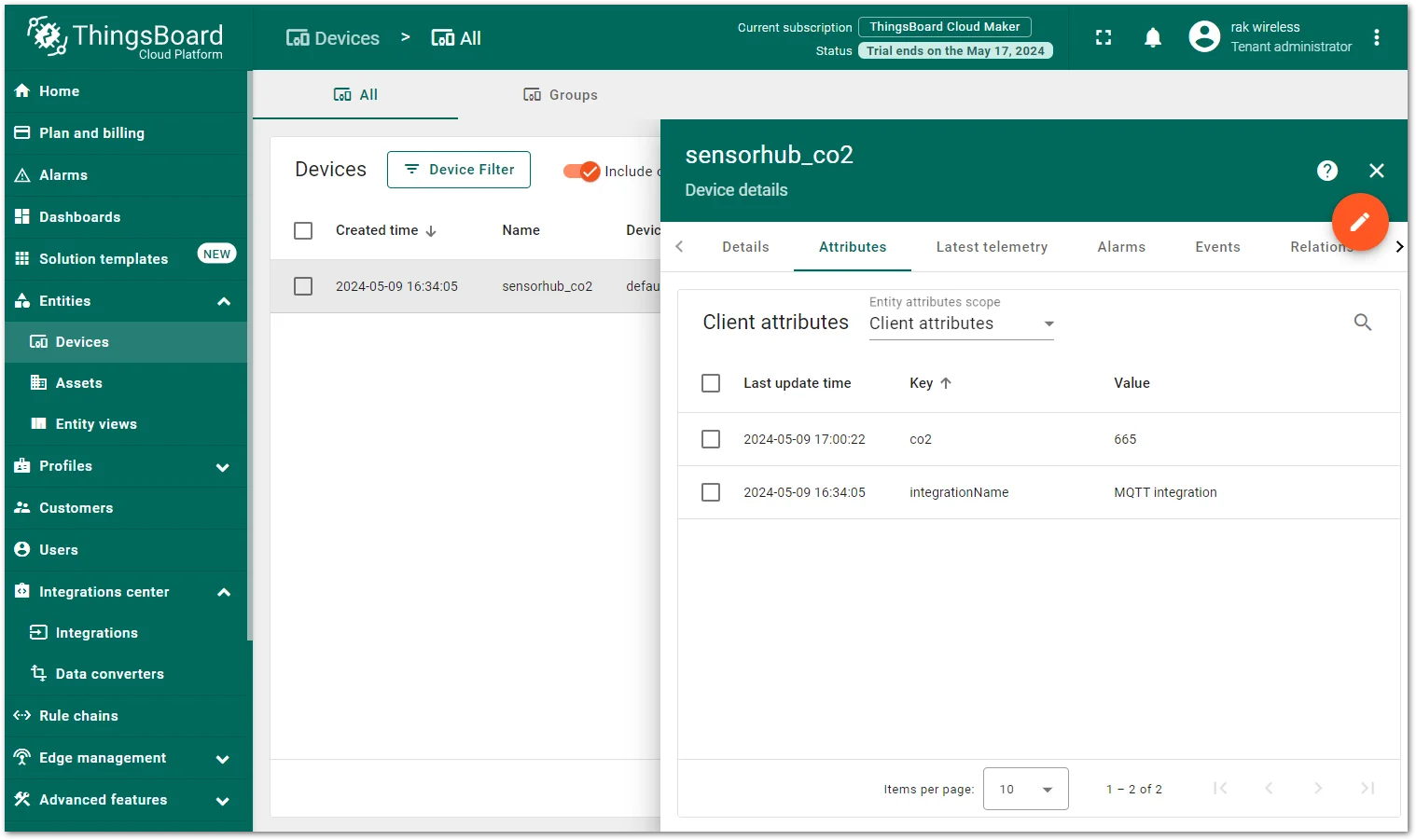Open Assets in sidebar

click(126, 383)
